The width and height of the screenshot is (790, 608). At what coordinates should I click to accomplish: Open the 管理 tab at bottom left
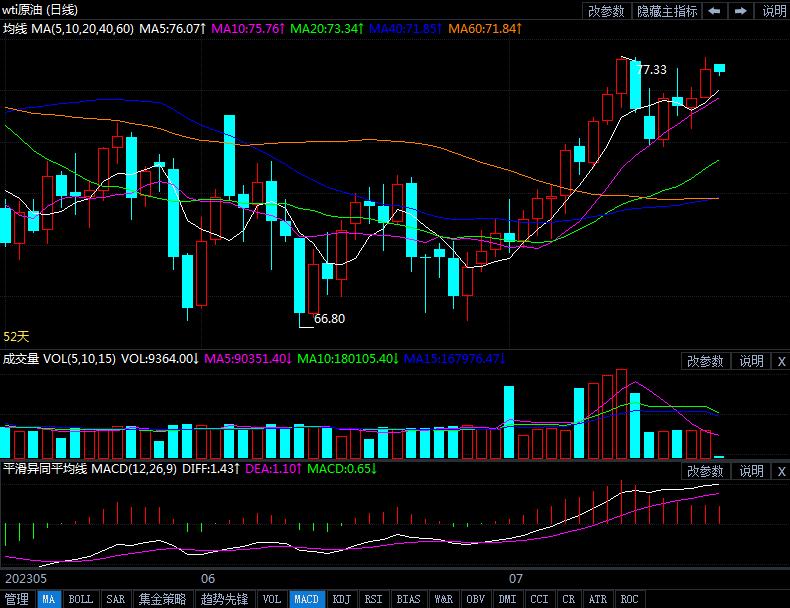click(x=17, y=599)
